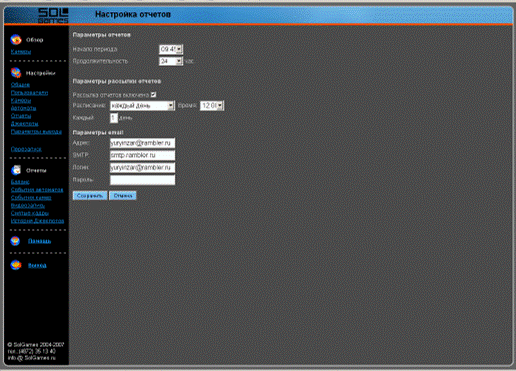516x371 pixels.
Task: Click the Сохранить button
Action: (90, 196)
